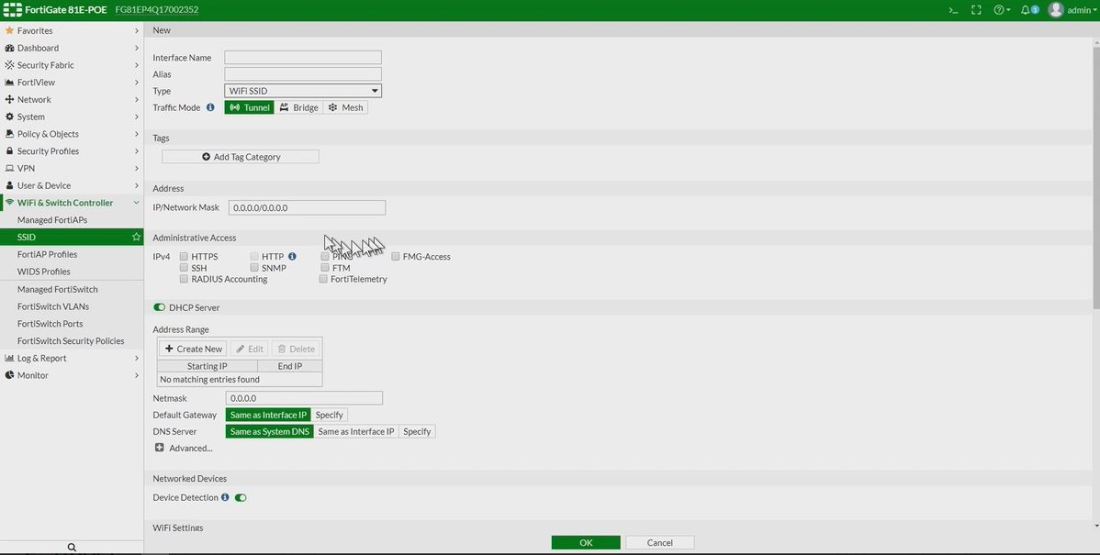Check the SSH access checkbox
Screen dimensions: 1100x555
tap(184, 268)
